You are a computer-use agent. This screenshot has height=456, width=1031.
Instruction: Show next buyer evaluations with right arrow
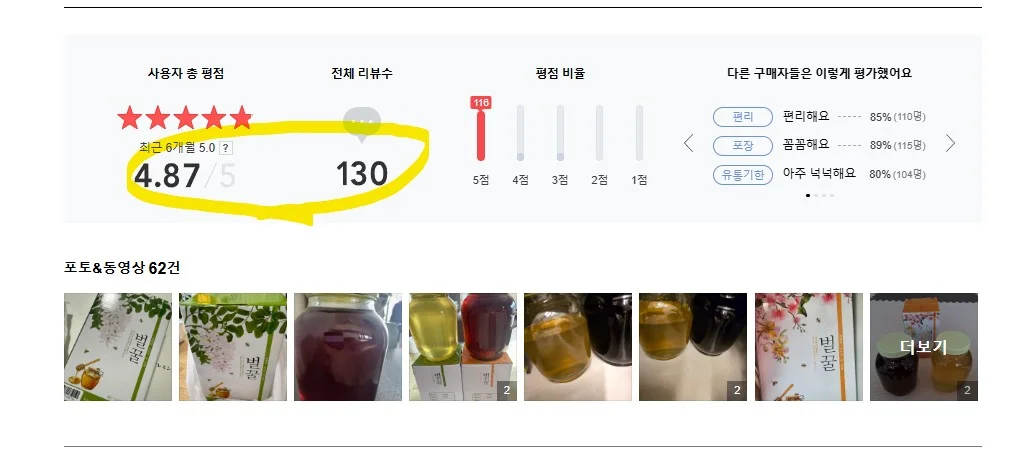click(950, 143)
